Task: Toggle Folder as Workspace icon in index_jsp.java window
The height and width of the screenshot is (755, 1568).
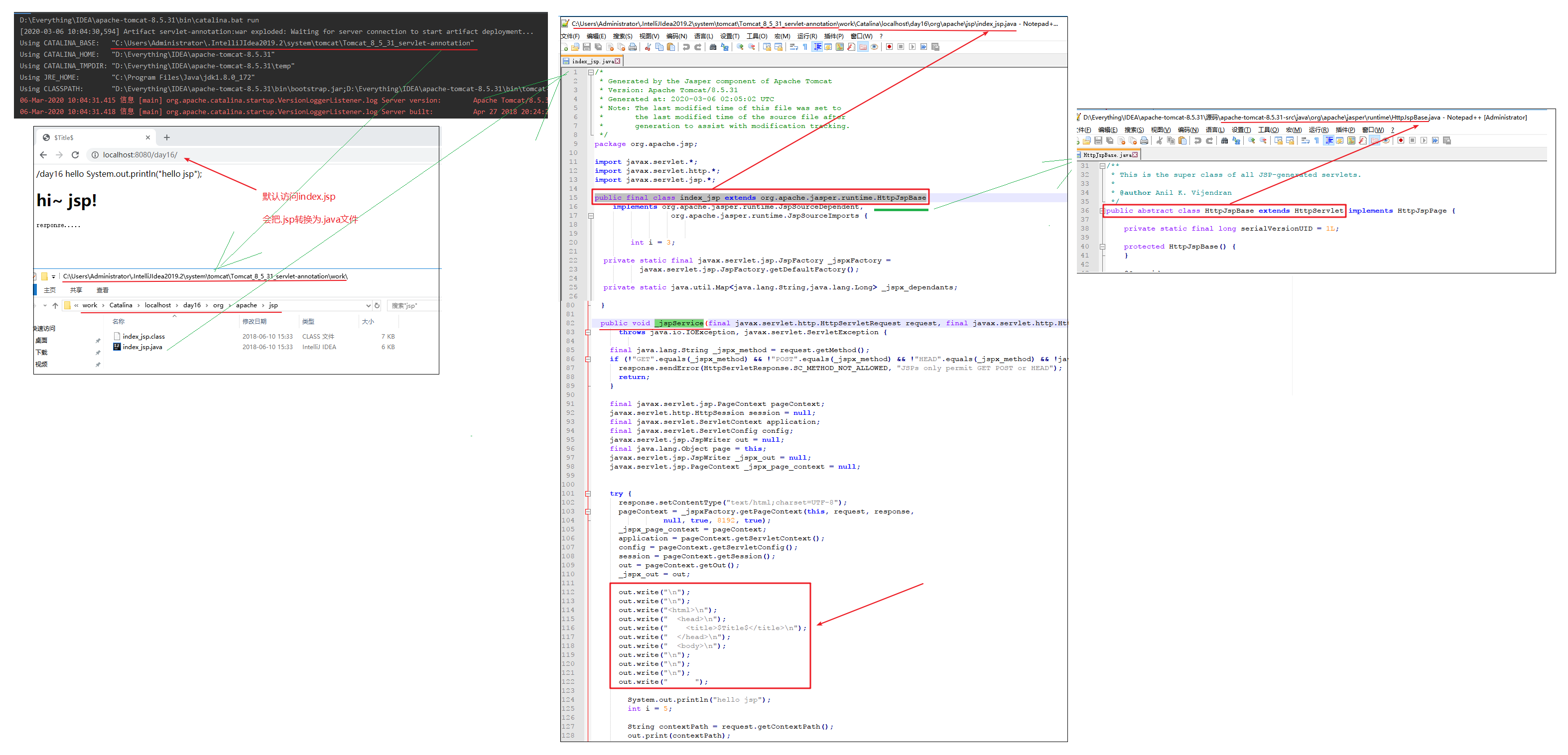Action: (x=863, y=47)
